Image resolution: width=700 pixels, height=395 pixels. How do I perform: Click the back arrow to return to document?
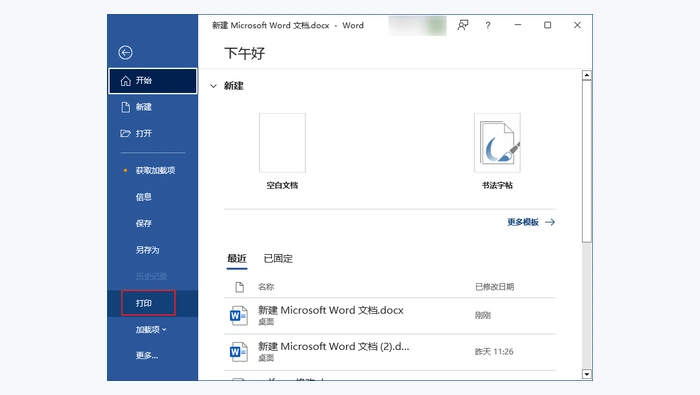tap(125, 53)
